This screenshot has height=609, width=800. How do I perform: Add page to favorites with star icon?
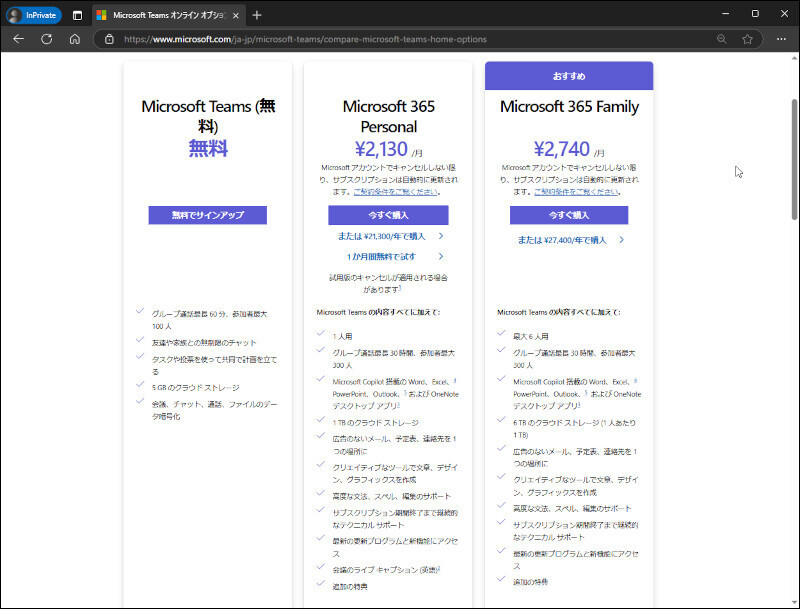(747, 39)
